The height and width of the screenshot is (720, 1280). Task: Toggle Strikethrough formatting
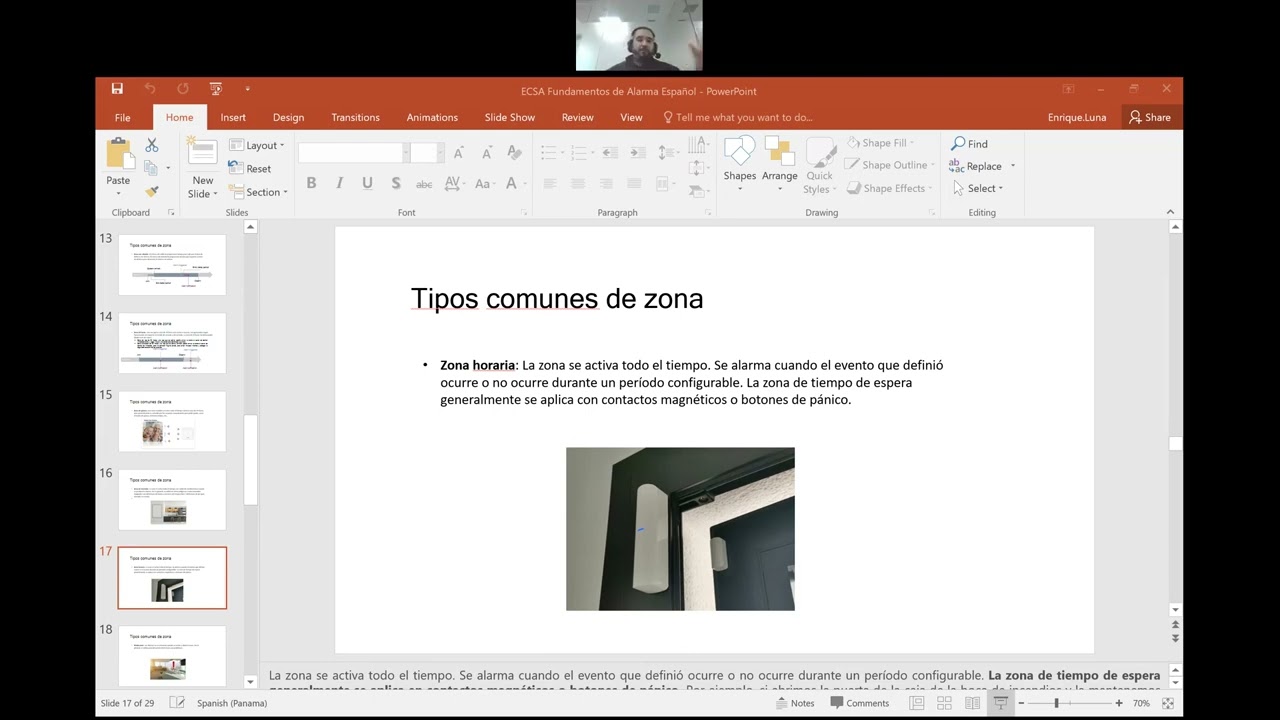[424, 183]
